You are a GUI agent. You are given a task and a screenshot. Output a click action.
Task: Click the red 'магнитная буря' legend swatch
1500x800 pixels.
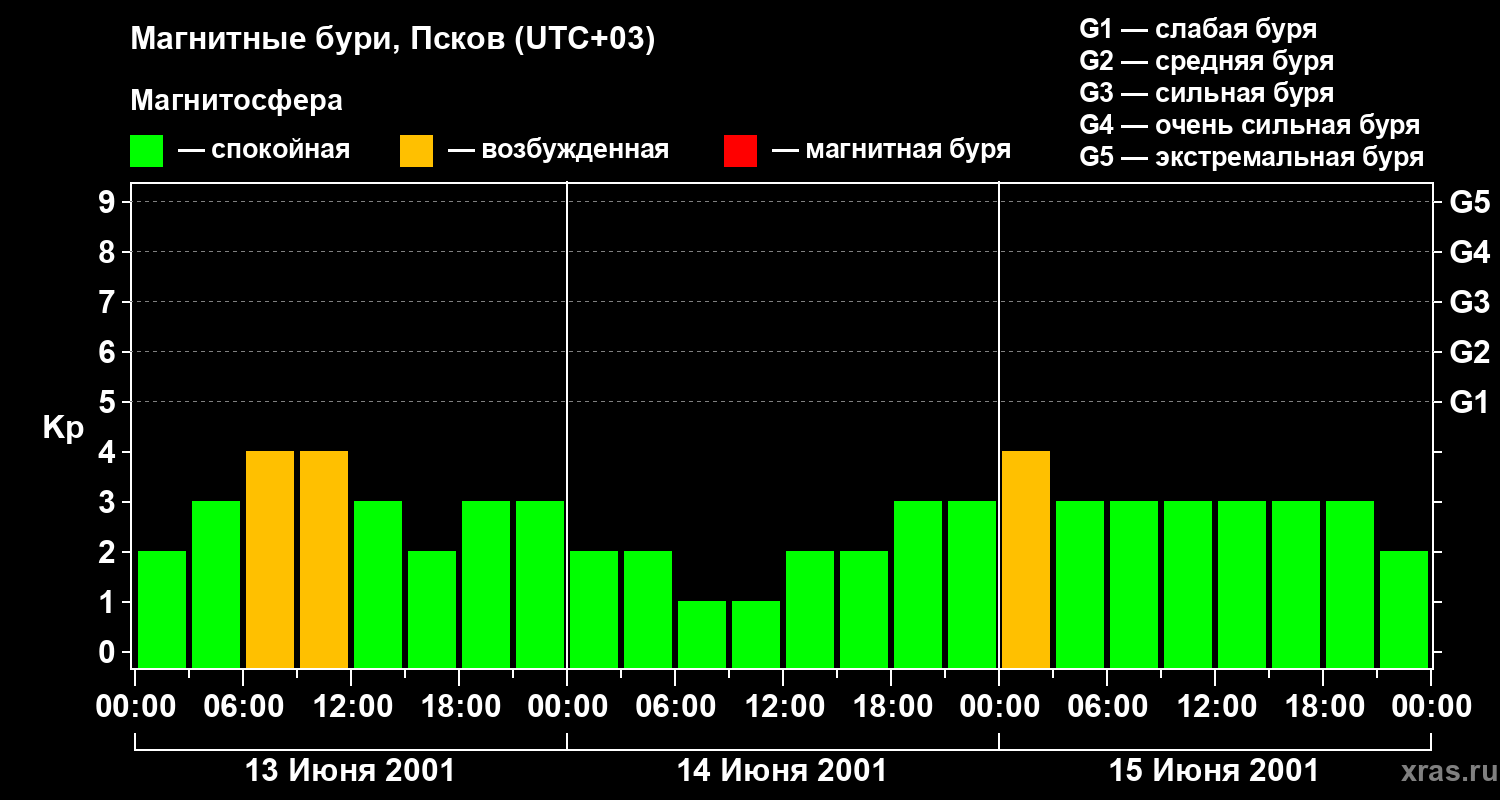point(741,151)
